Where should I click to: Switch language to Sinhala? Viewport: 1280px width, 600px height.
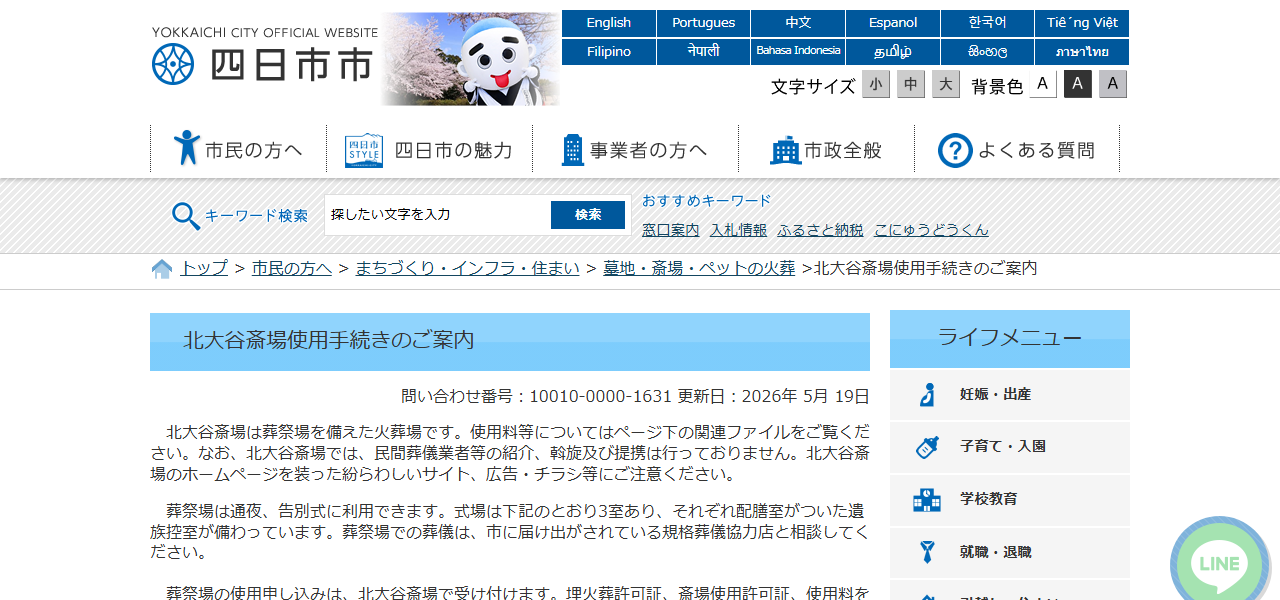[x=988, y=52]
